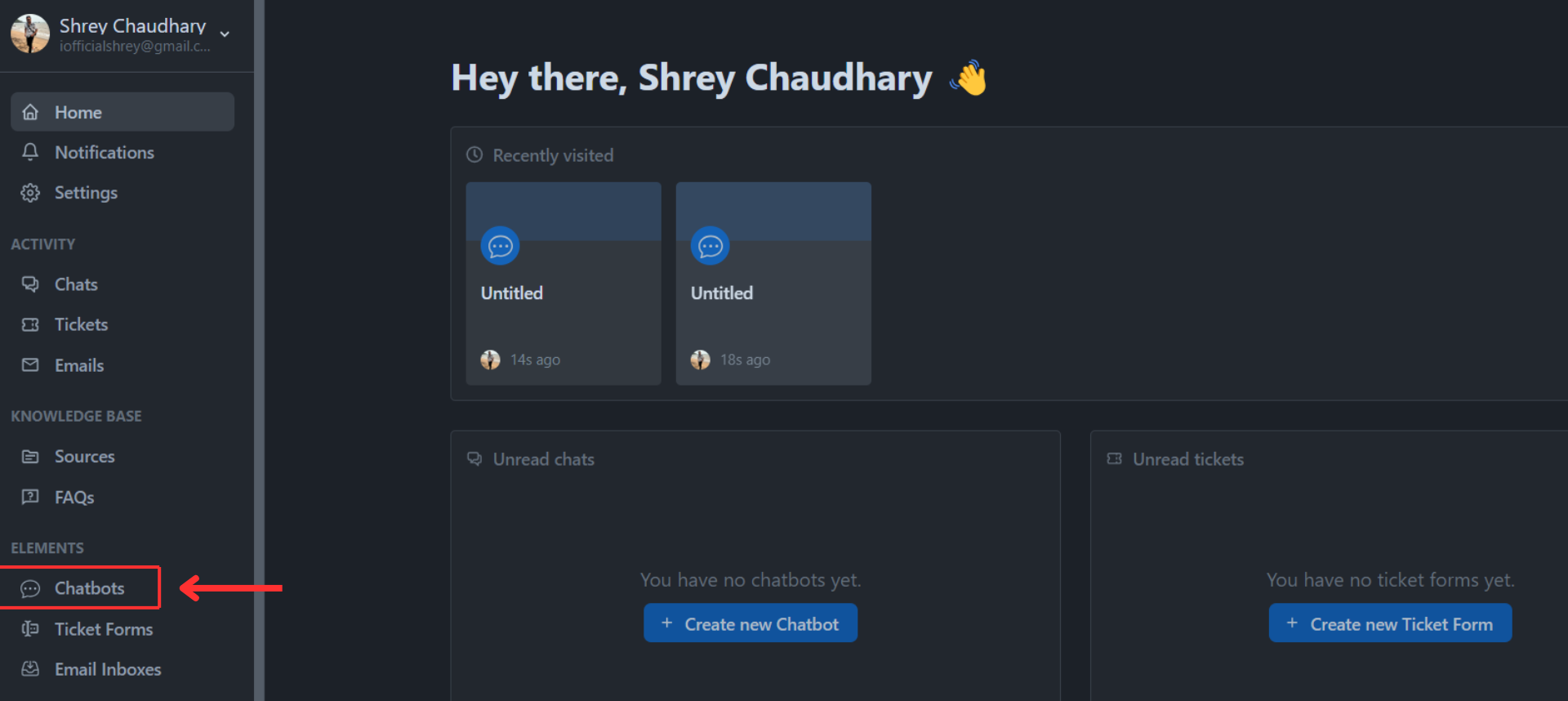
Task: Open the Emails envelope icon
Action: click(30, 365)
